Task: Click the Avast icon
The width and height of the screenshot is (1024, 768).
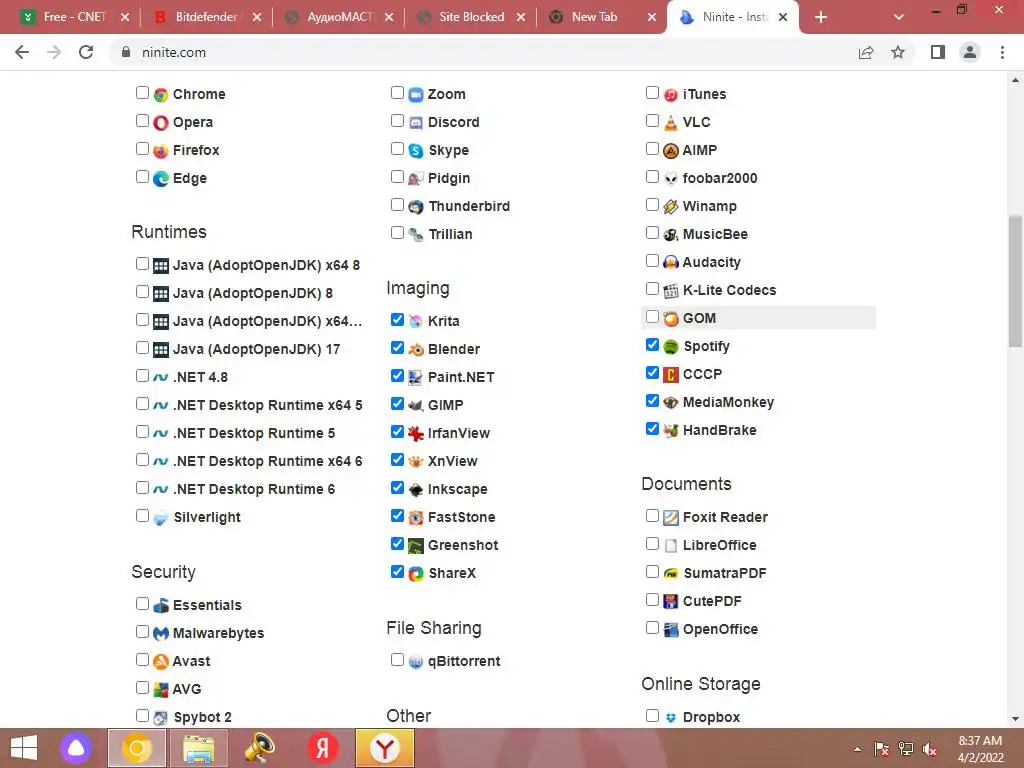Action: tap(161, 662)
